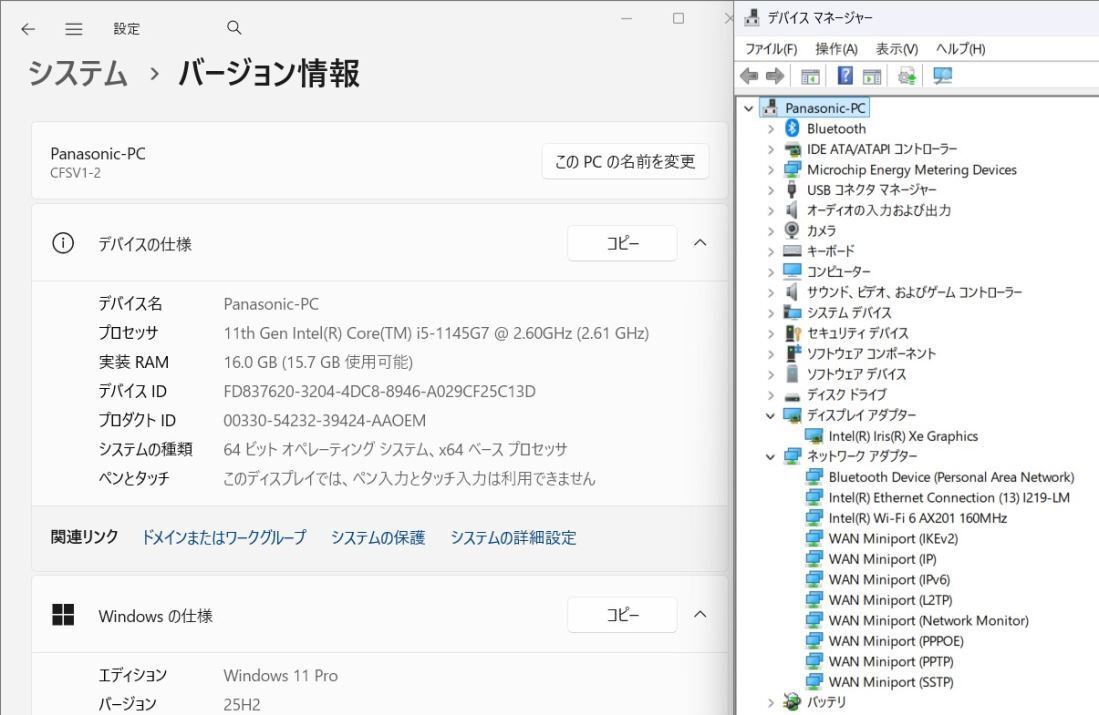Image resolution: width=1099 pixels, height=715 pixels.
Task: Collapse the ネットワーク アダプター category
Action: click(x=769, y=456)
